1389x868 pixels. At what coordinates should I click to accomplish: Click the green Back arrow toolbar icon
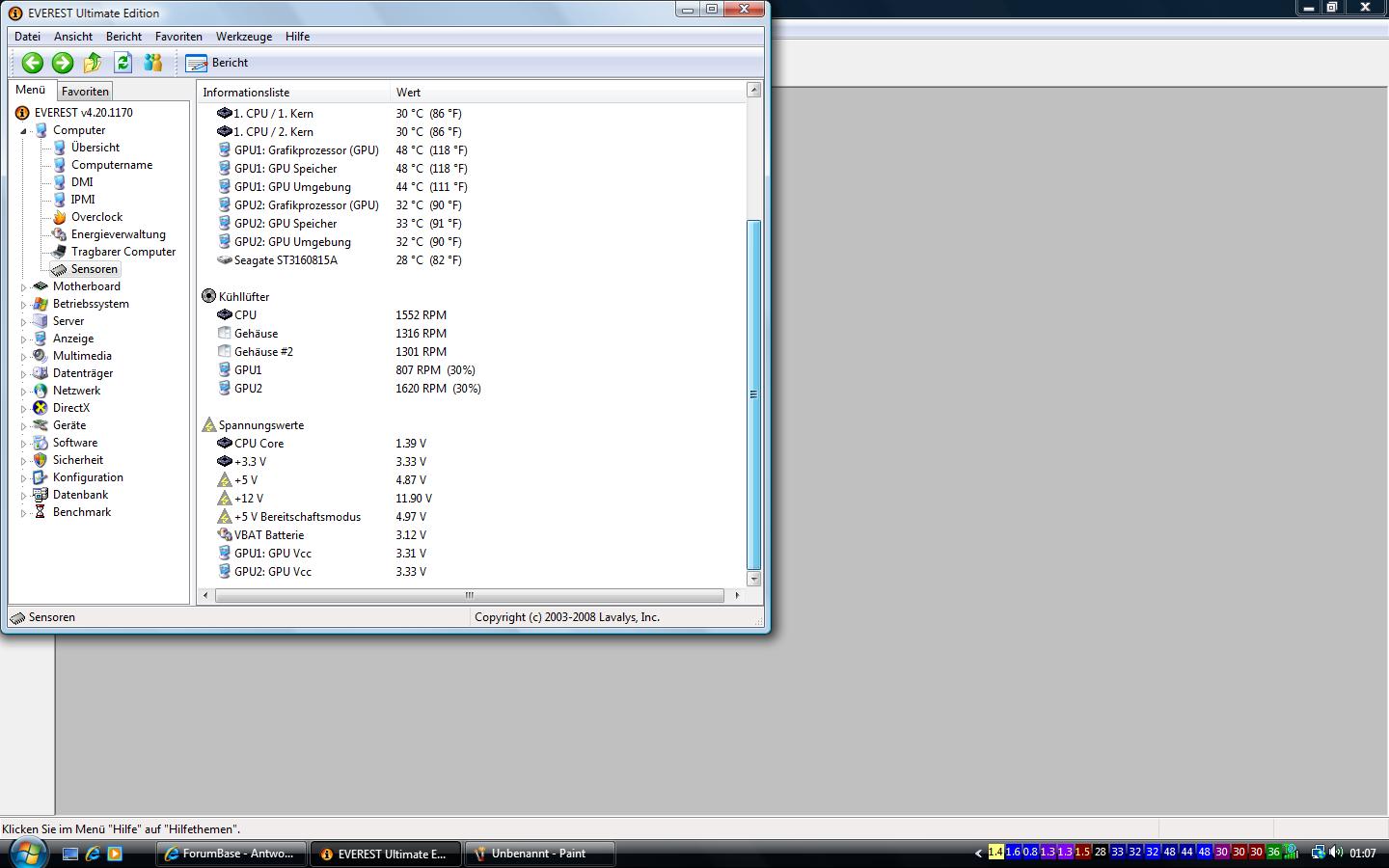pos(33,63)
